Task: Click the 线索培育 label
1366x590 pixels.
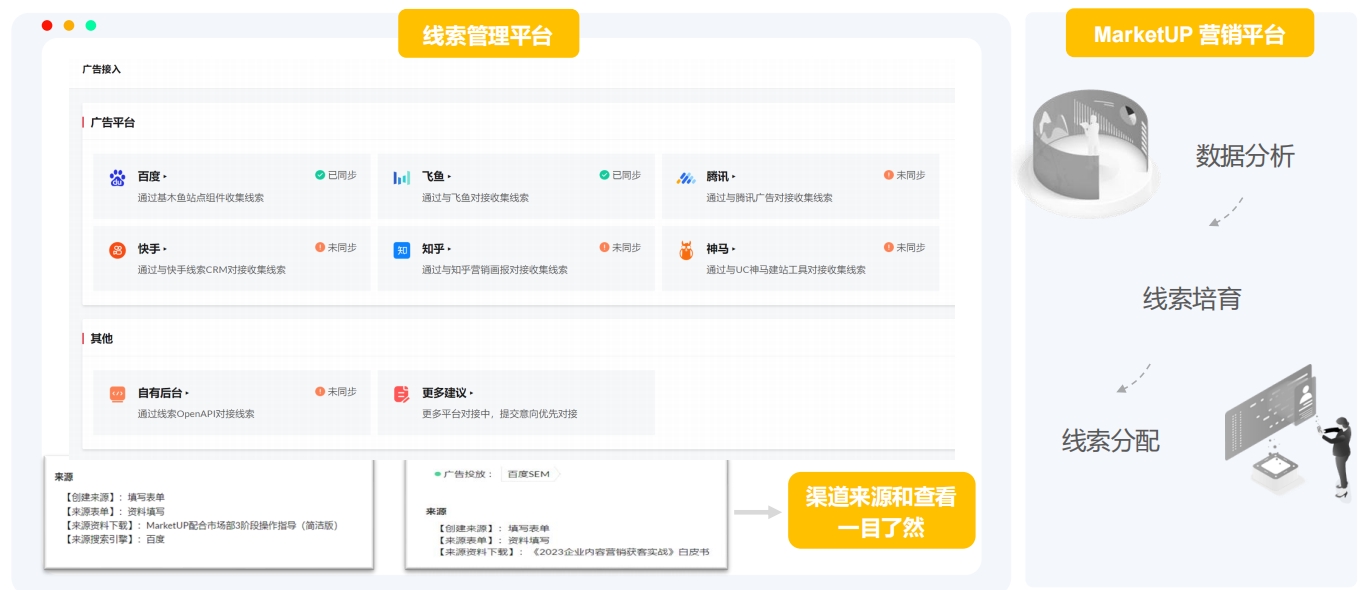Action: pos(1192,298)
